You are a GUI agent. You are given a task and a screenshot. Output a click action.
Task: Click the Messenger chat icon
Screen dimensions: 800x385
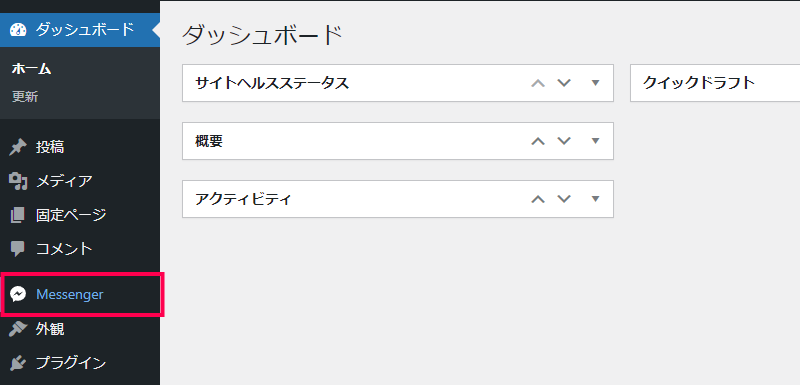18,295
